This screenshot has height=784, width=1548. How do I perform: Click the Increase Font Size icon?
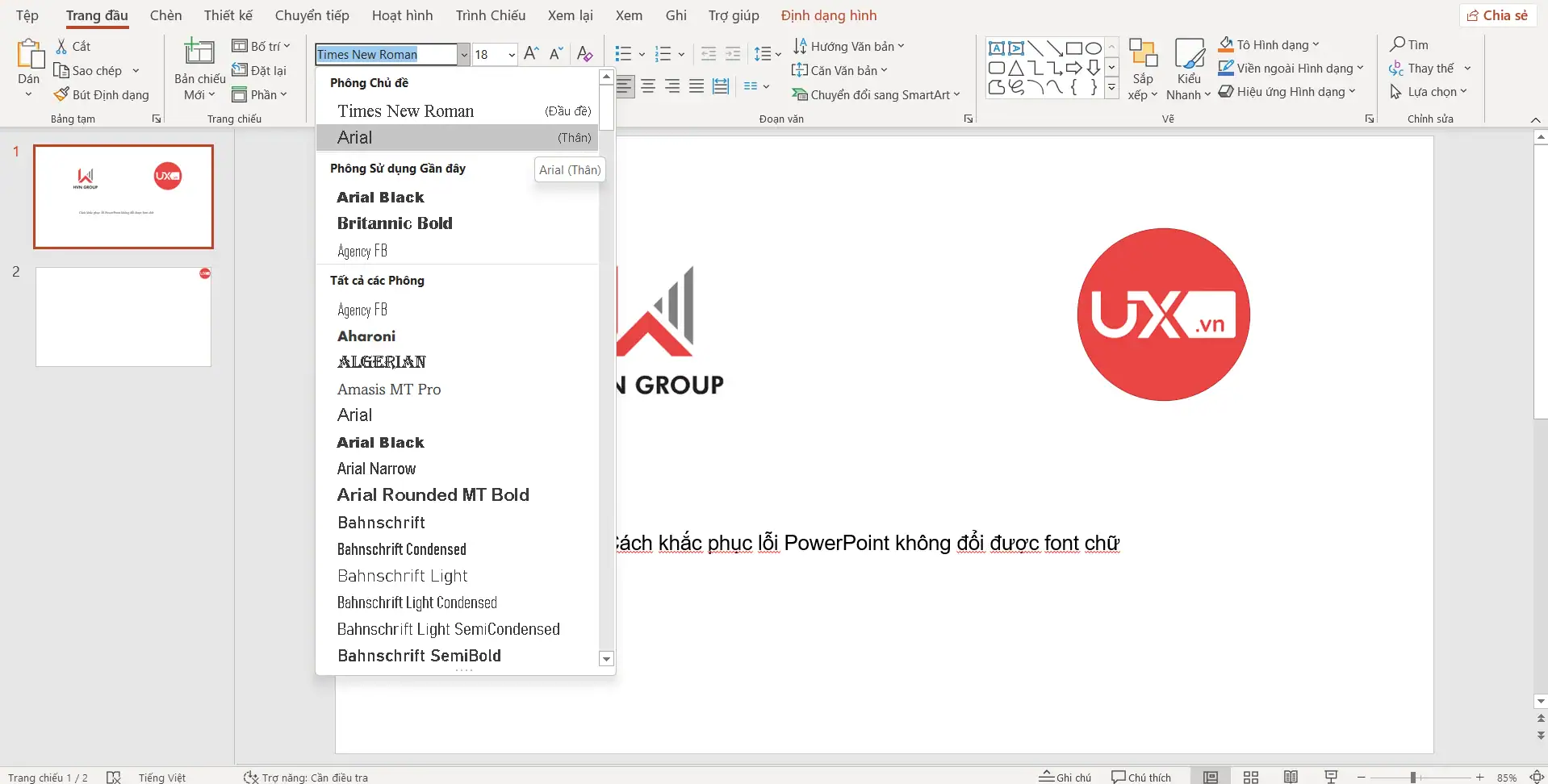click(x=530, y=54)
